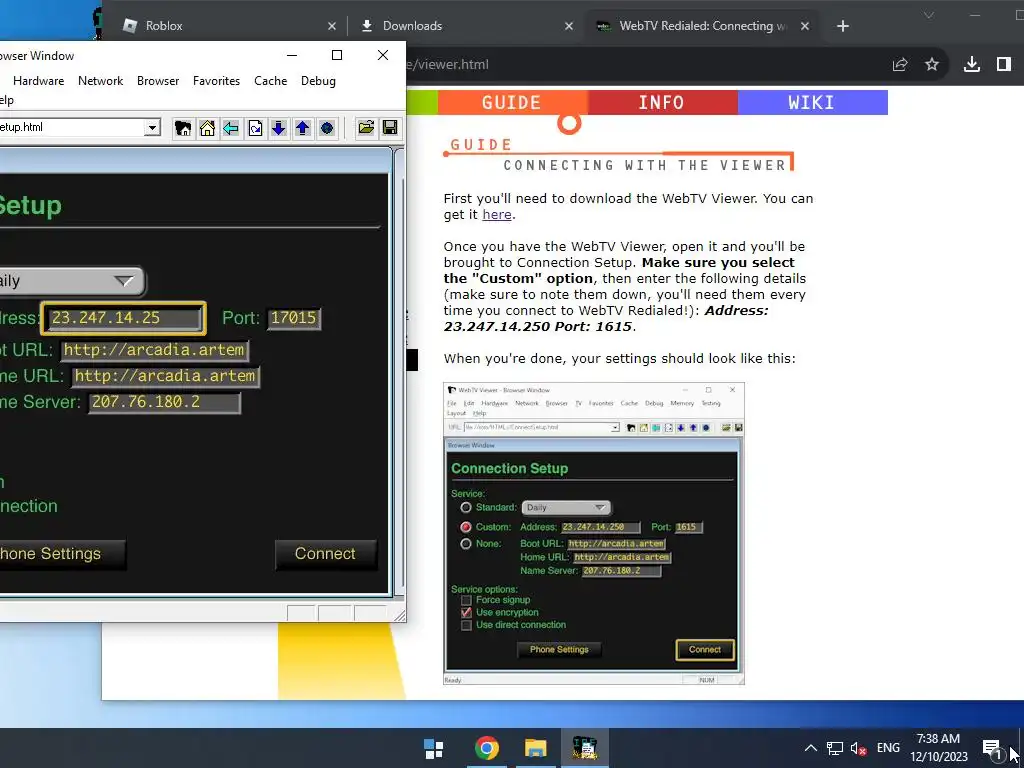1024x768 pixels.
Task: Click the network icon in system tray
Action: [x=835, y=748]
